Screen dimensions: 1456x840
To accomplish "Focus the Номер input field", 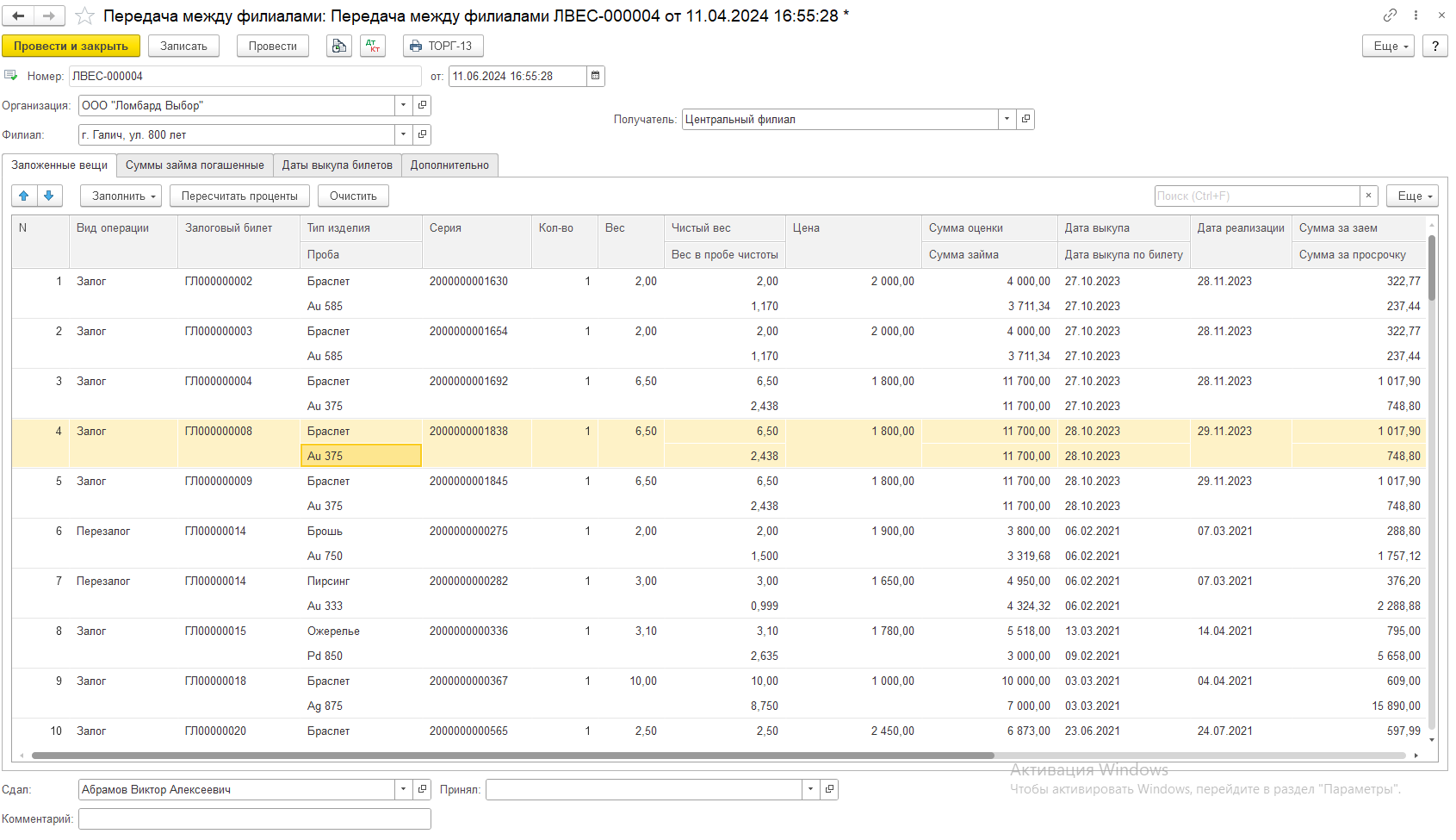I will click(x=245, y=76).
